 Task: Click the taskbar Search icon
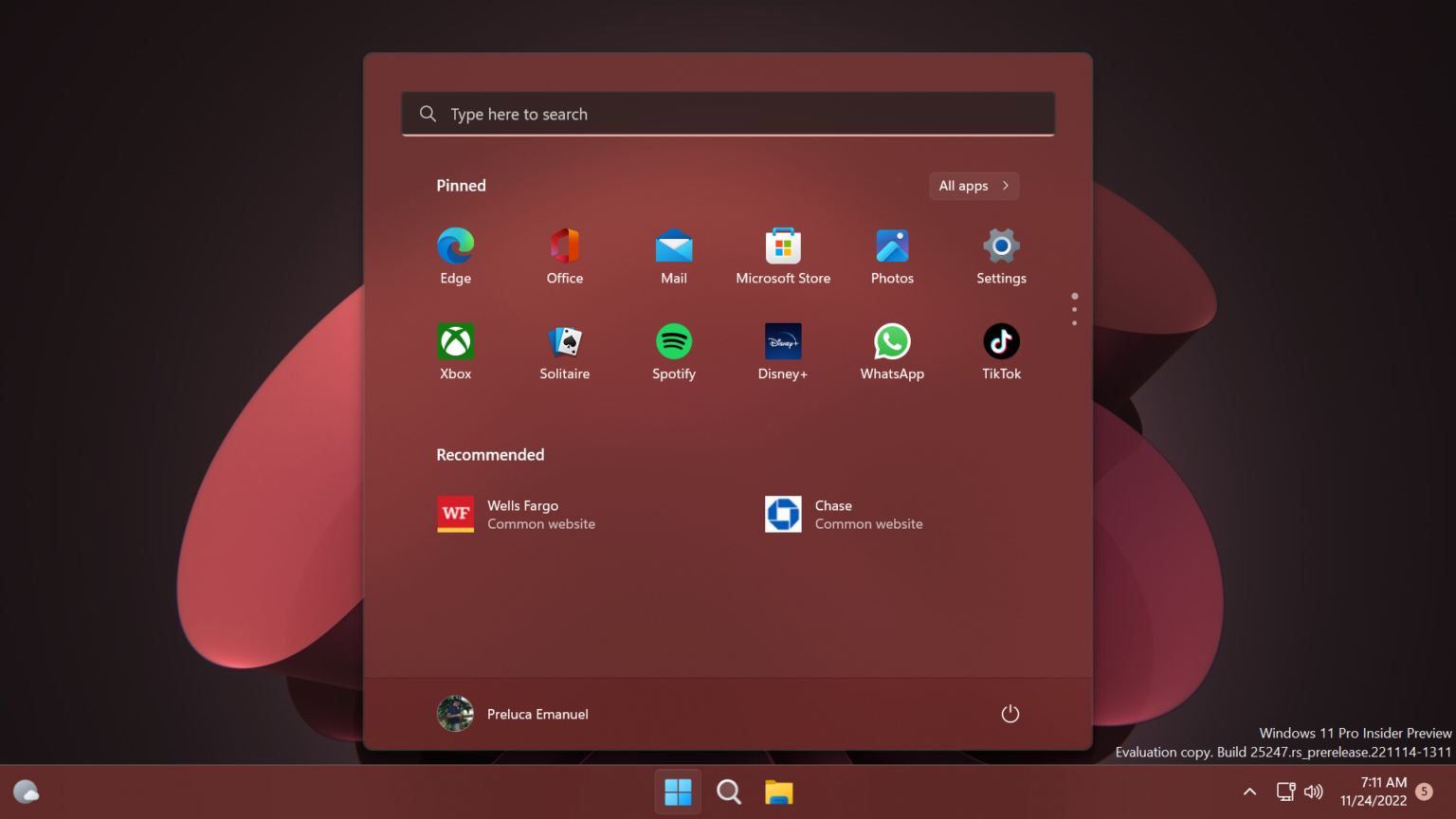tap(728, 792)
